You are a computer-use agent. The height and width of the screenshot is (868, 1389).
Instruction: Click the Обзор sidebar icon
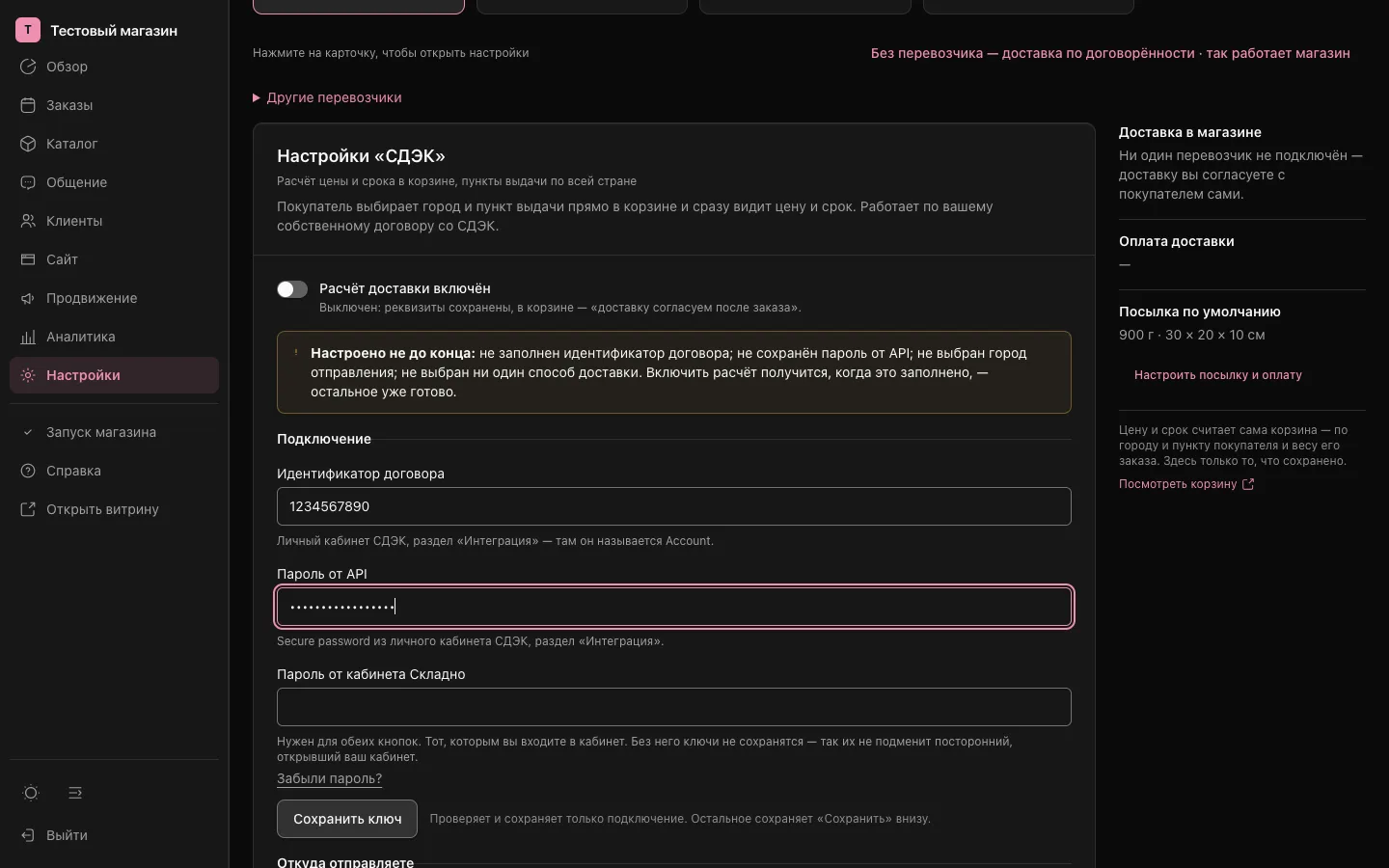(28, 67)
